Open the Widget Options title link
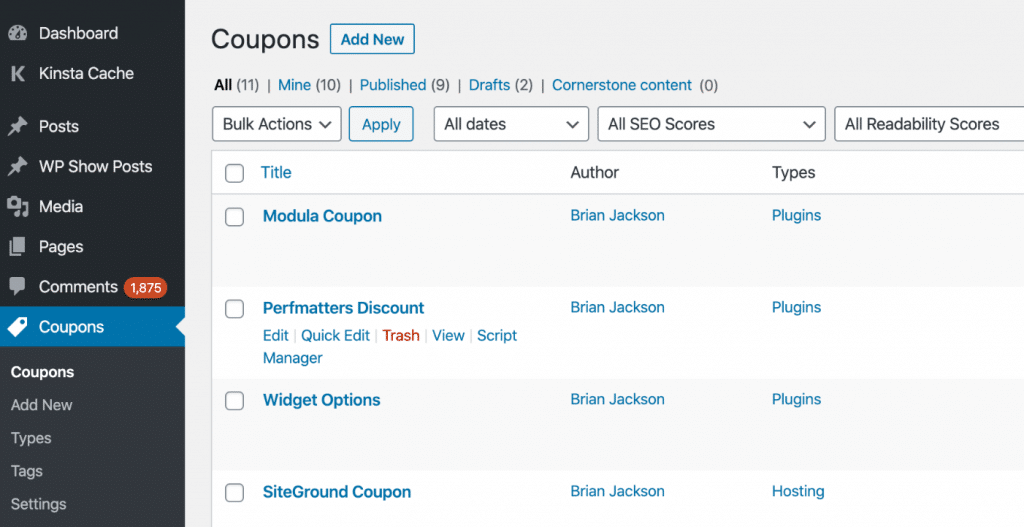Image resolution: width=1024 pixels, height=527 pixels. (321, 400)
